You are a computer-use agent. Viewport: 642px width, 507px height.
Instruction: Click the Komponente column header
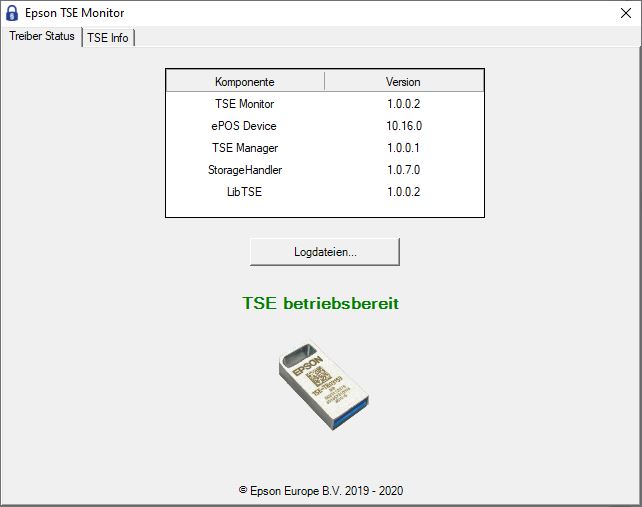pyautogui.click(x=245, y=82)
